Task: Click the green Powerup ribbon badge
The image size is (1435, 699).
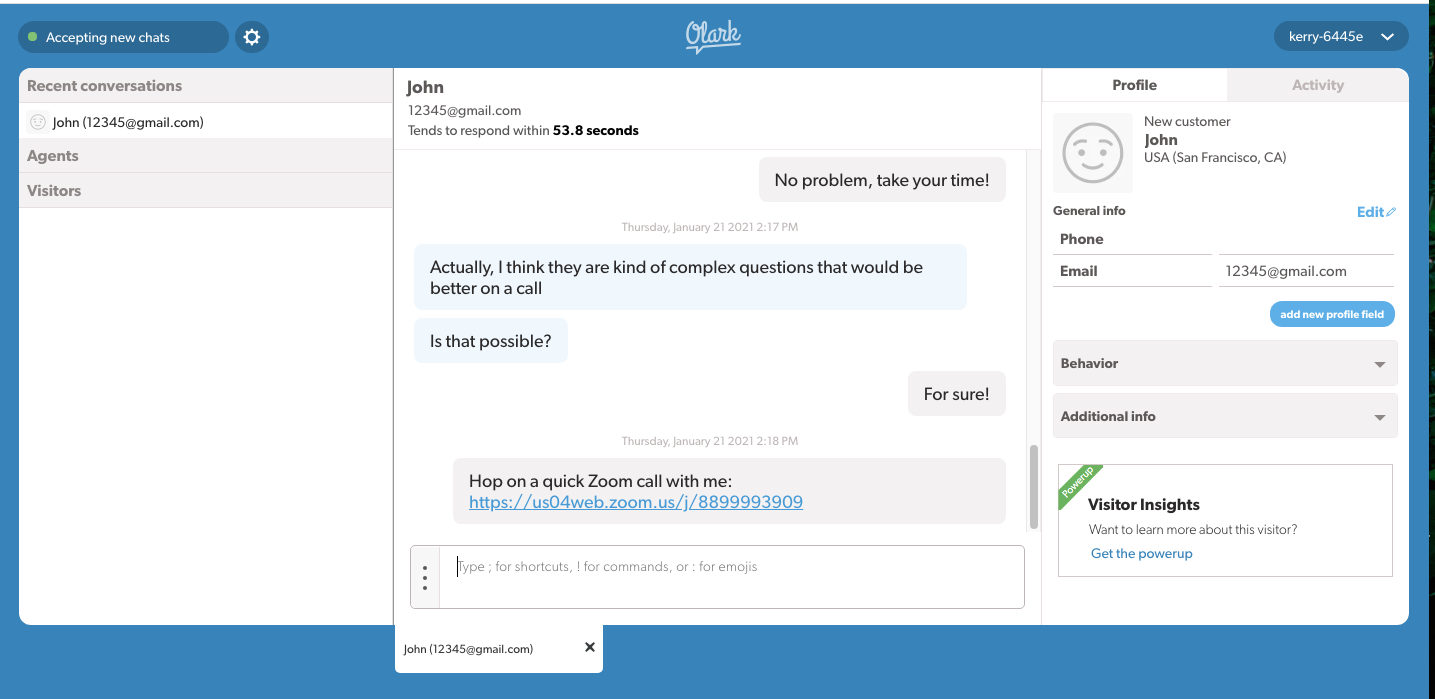Action: click(1079, 485)
